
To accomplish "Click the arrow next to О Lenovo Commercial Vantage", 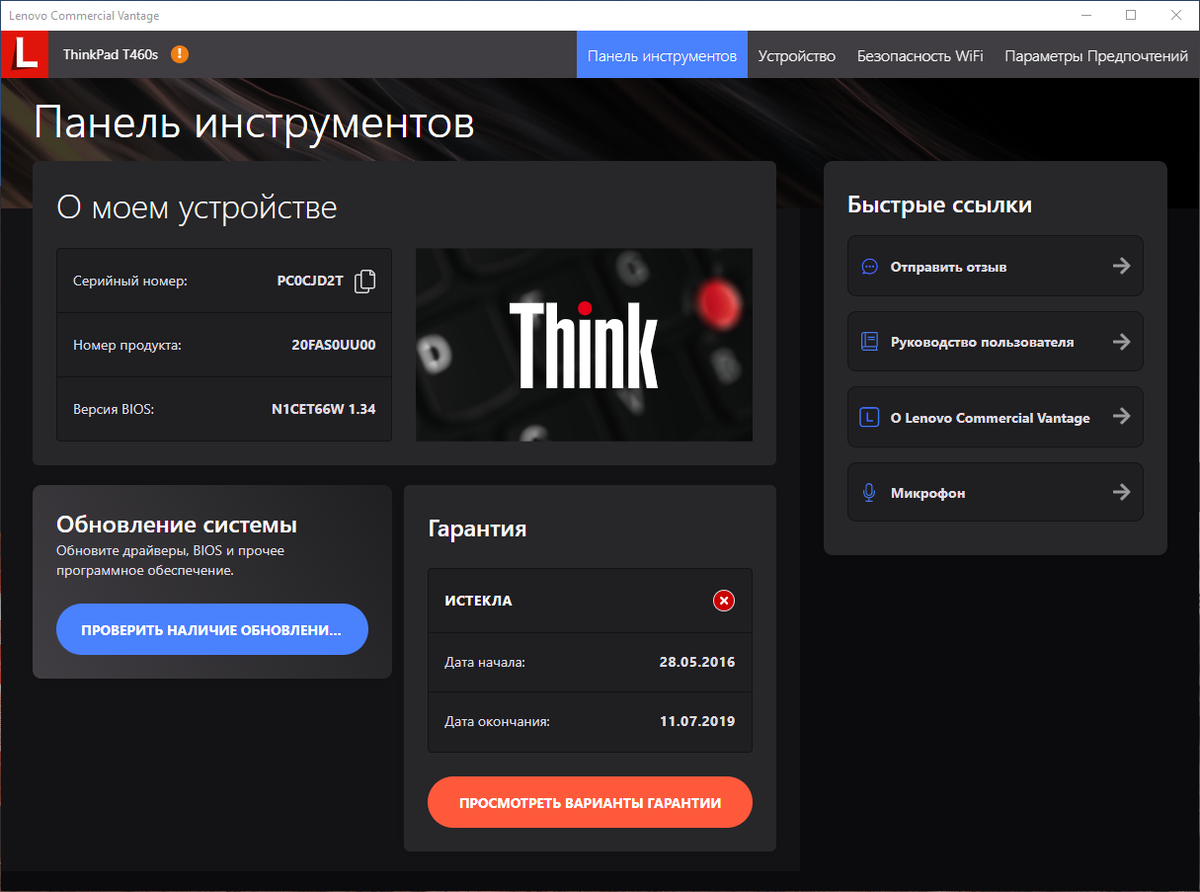I will pyautogui.click(x=1121, y=417).
